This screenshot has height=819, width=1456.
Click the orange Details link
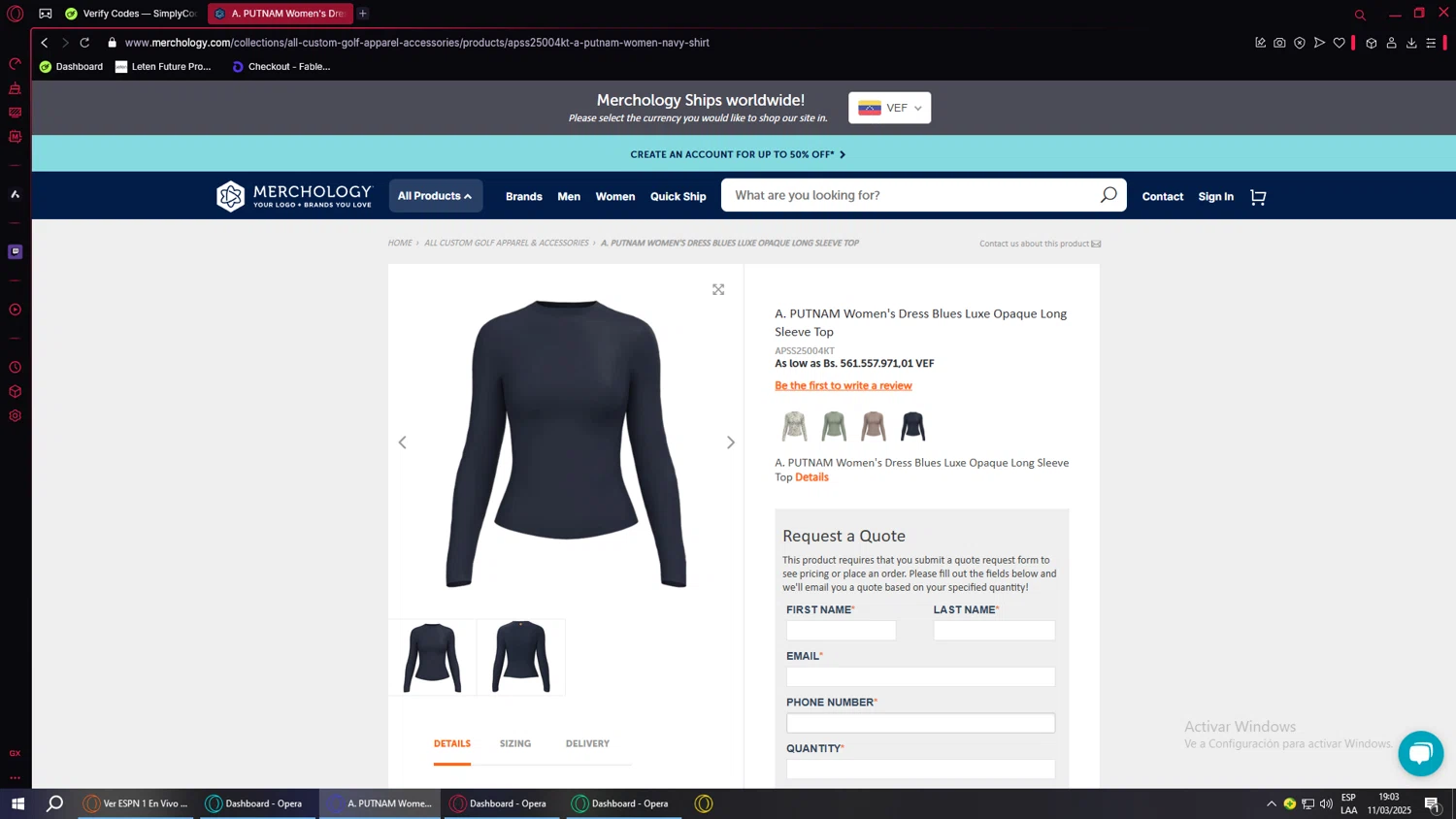(812, 477)
